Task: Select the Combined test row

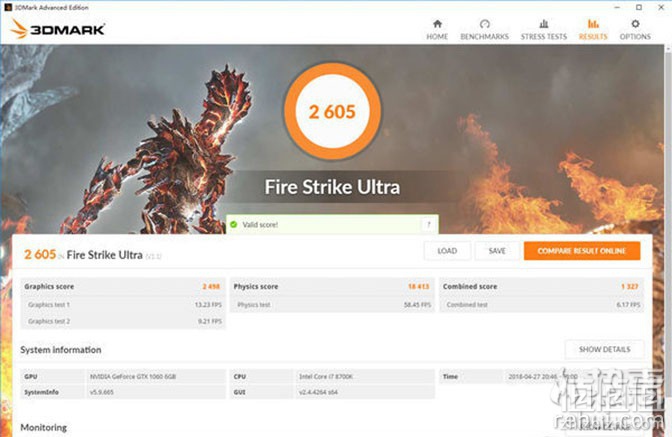Action: (542, 305)
